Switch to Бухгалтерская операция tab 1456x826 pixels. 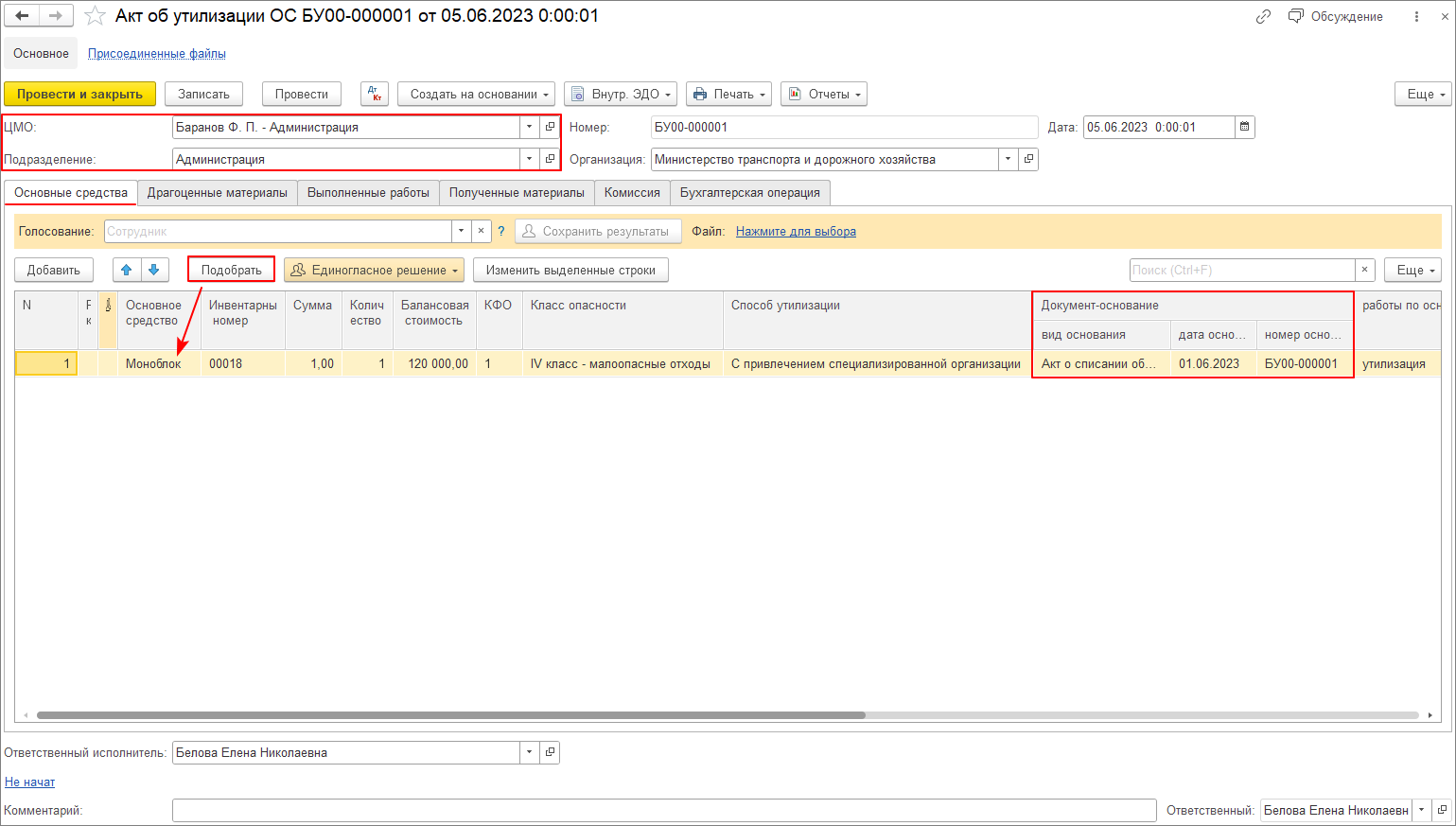750,192
